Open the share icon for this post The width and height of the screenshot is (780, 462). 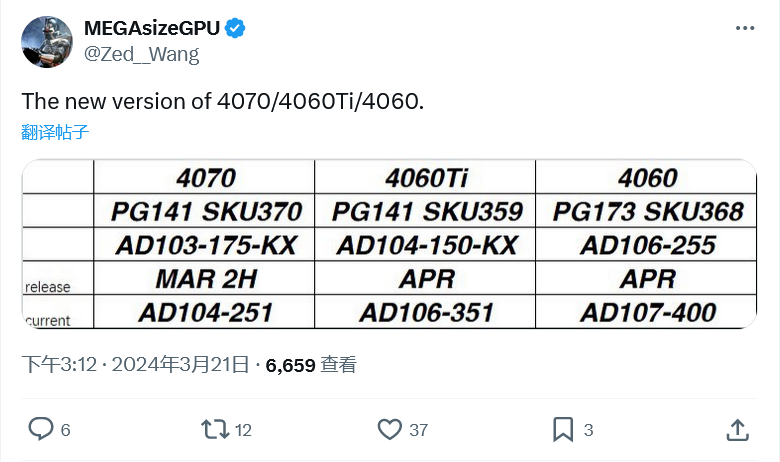737,429
